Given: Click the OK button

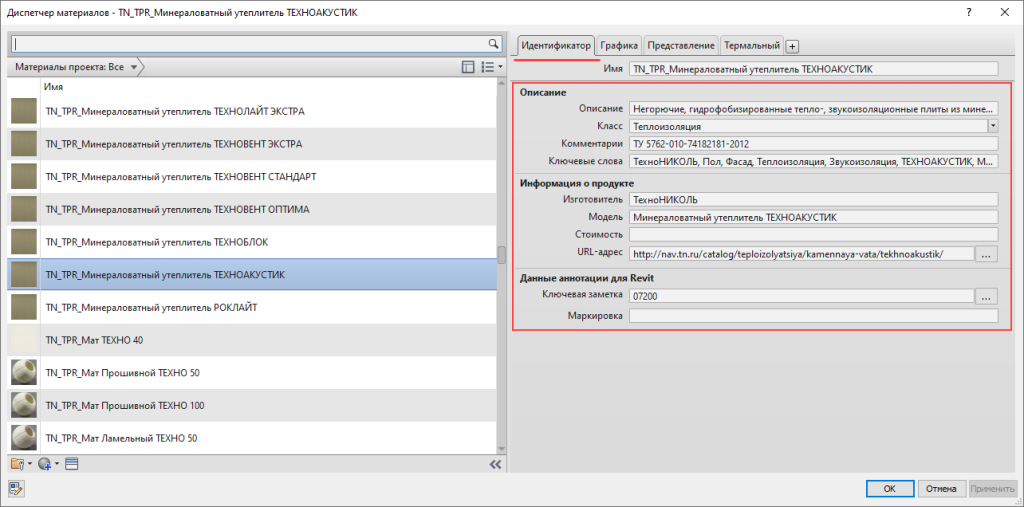Looking at the screenshot, I should click(x=889, y=489).
